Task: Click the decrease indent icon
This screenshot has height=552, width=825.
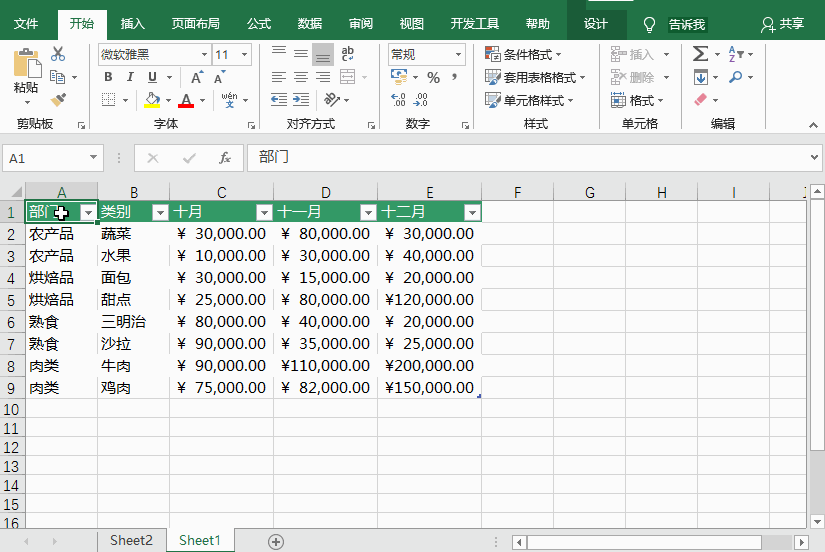Action: 279,99
